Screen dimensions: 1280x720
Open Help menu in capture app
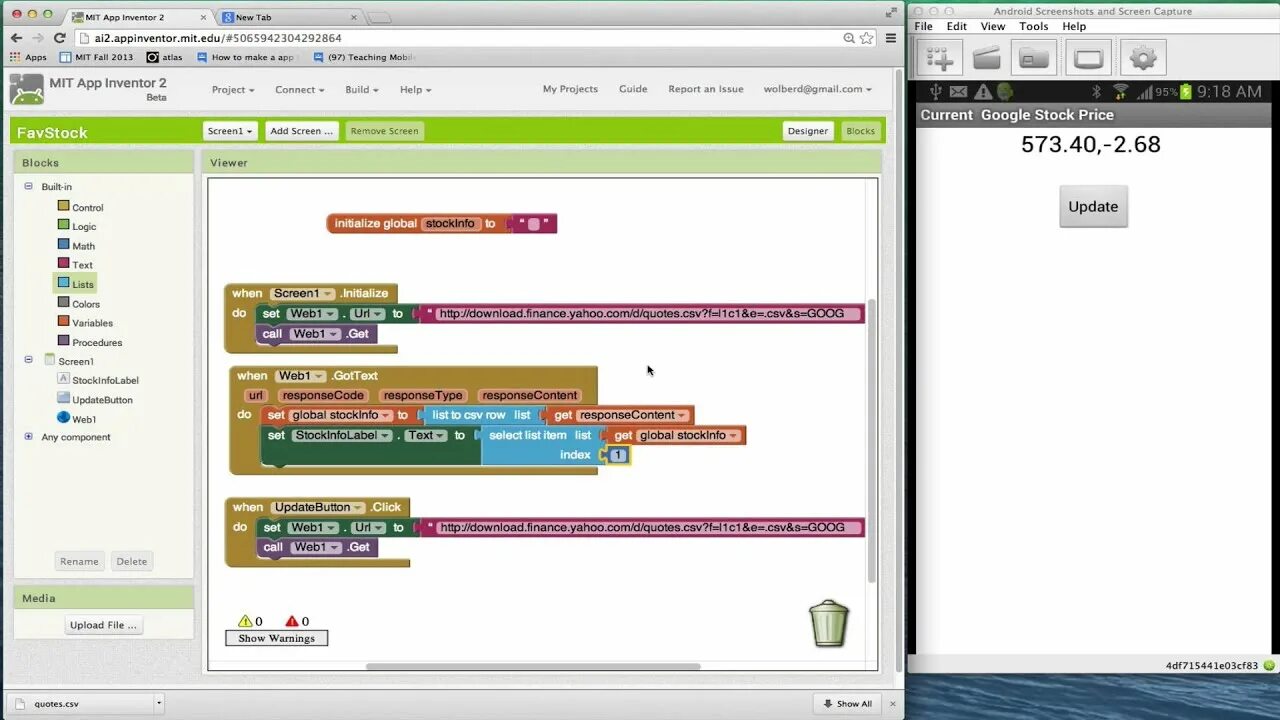click(1074, 26)
